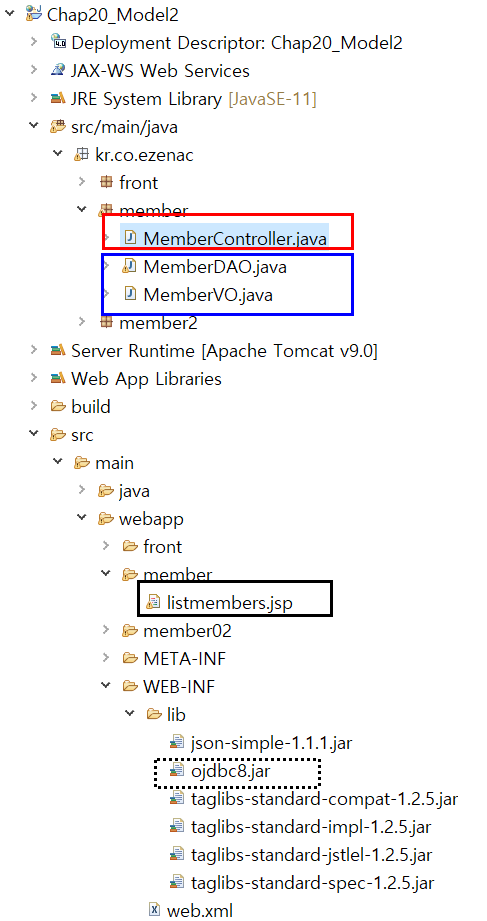Collapse the WEB-INF folder
Viewport: 487px width, 921px height.
tap(106, 687)
